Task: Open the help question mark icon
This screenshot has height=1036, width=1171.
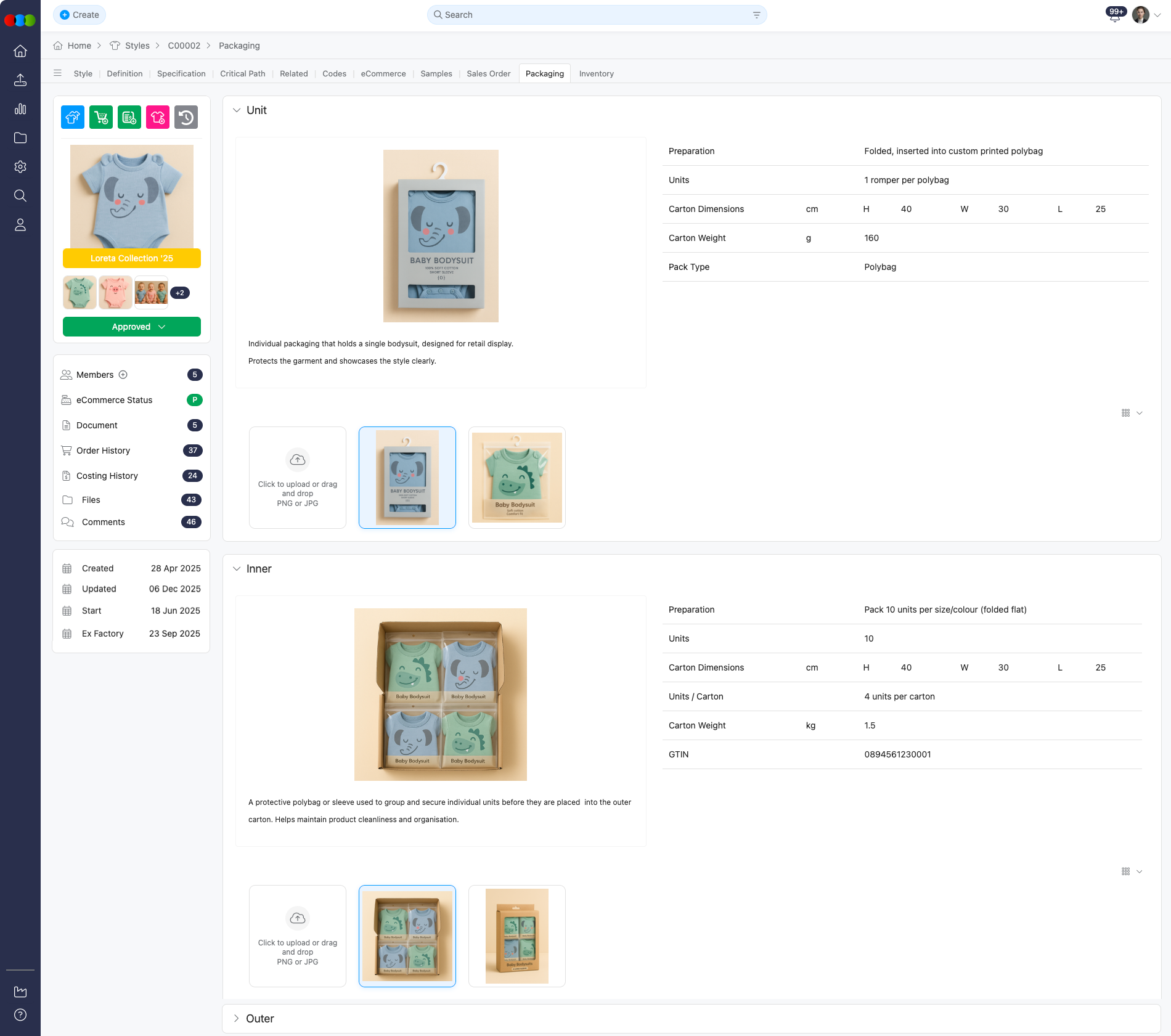Action: pos(20,1015)
